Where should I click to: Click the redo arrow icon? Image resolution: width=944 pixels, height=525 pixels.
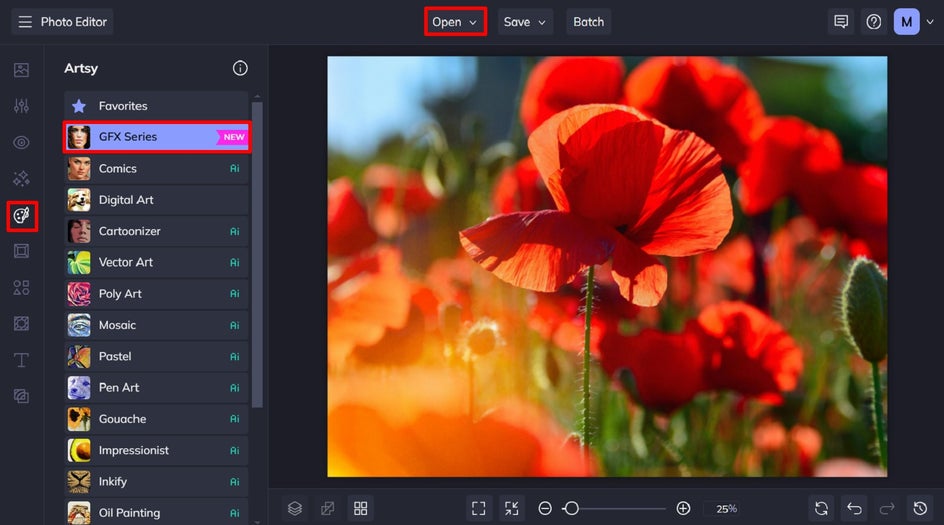887,509
